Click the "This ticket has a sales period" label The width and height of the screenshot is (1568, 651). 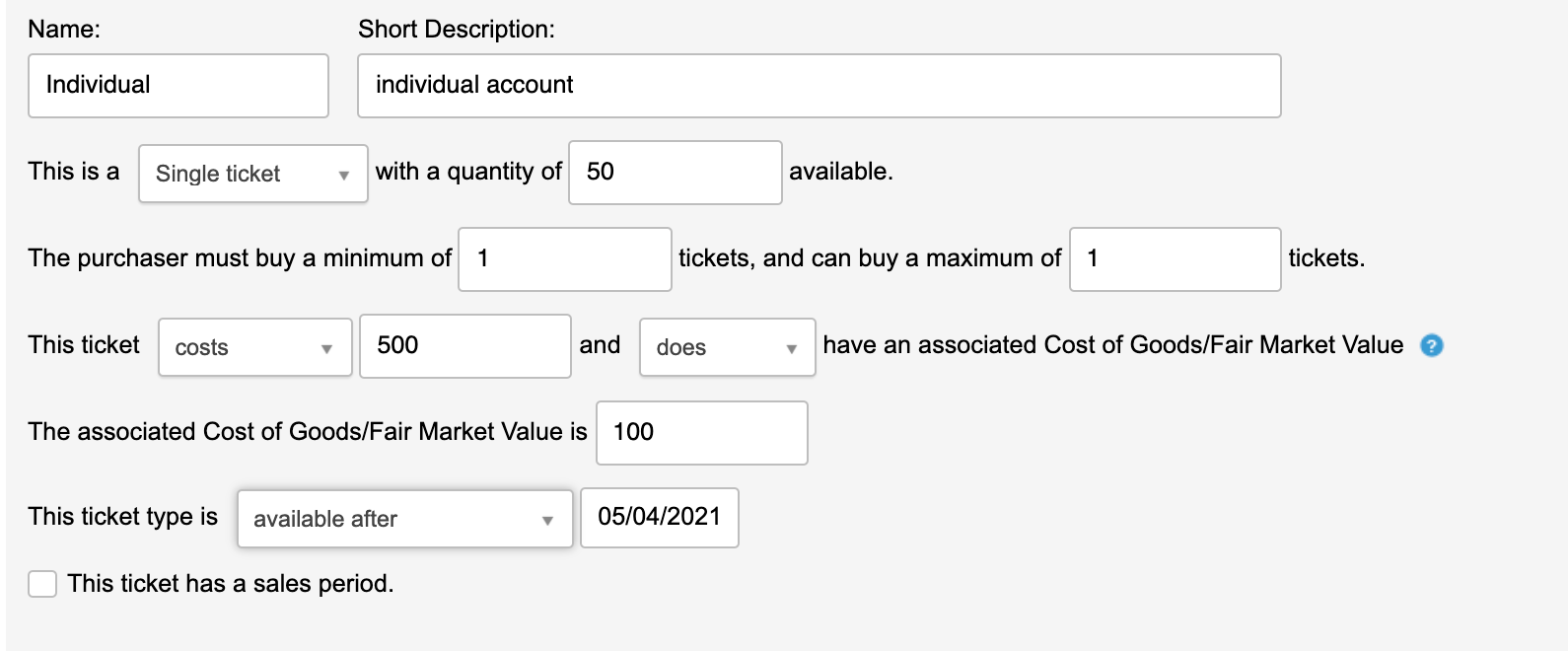click(x=230, y=584)
